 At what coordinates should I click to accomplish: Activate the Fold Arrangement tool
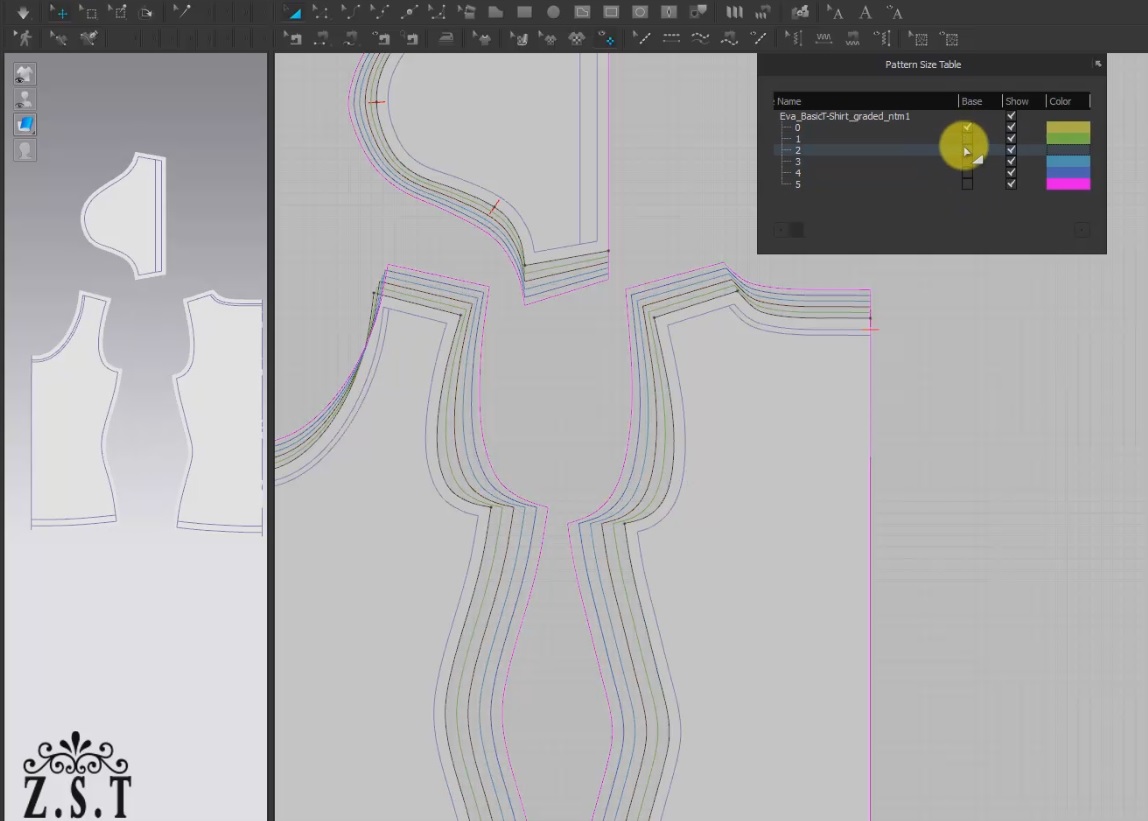tap(146, 12)
